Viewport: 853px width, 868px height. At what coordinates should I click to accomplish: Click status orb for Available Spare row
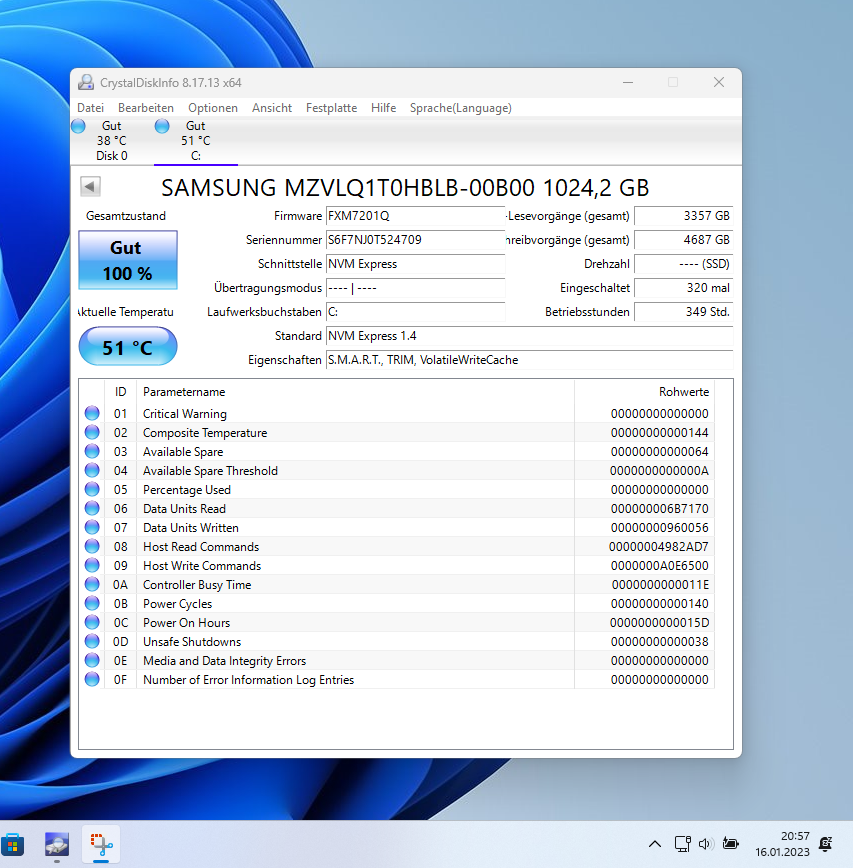pyautogui.click(x=92, y=451)
